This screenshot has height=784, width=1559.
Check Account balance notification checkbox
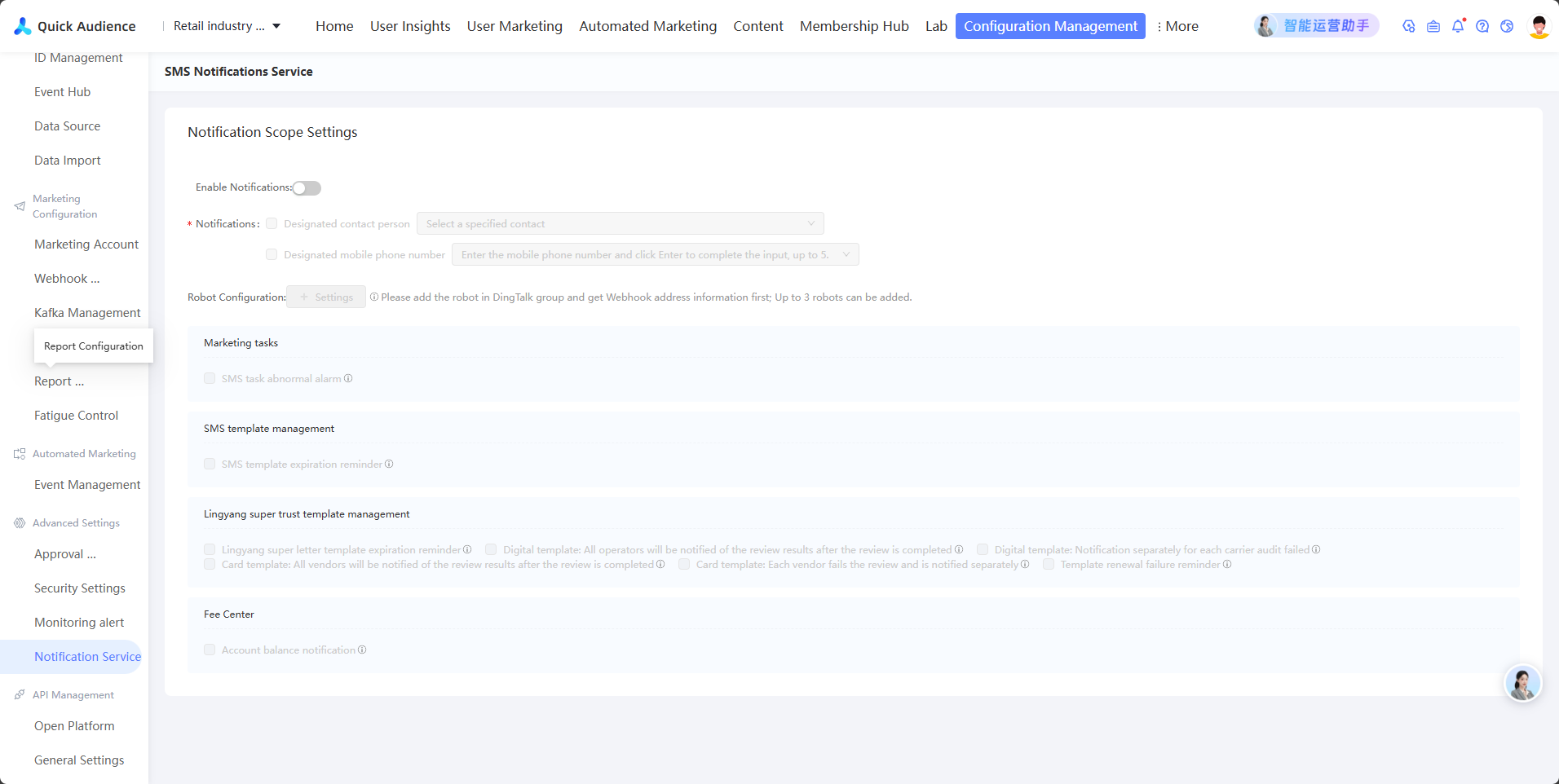click(210, 650)
